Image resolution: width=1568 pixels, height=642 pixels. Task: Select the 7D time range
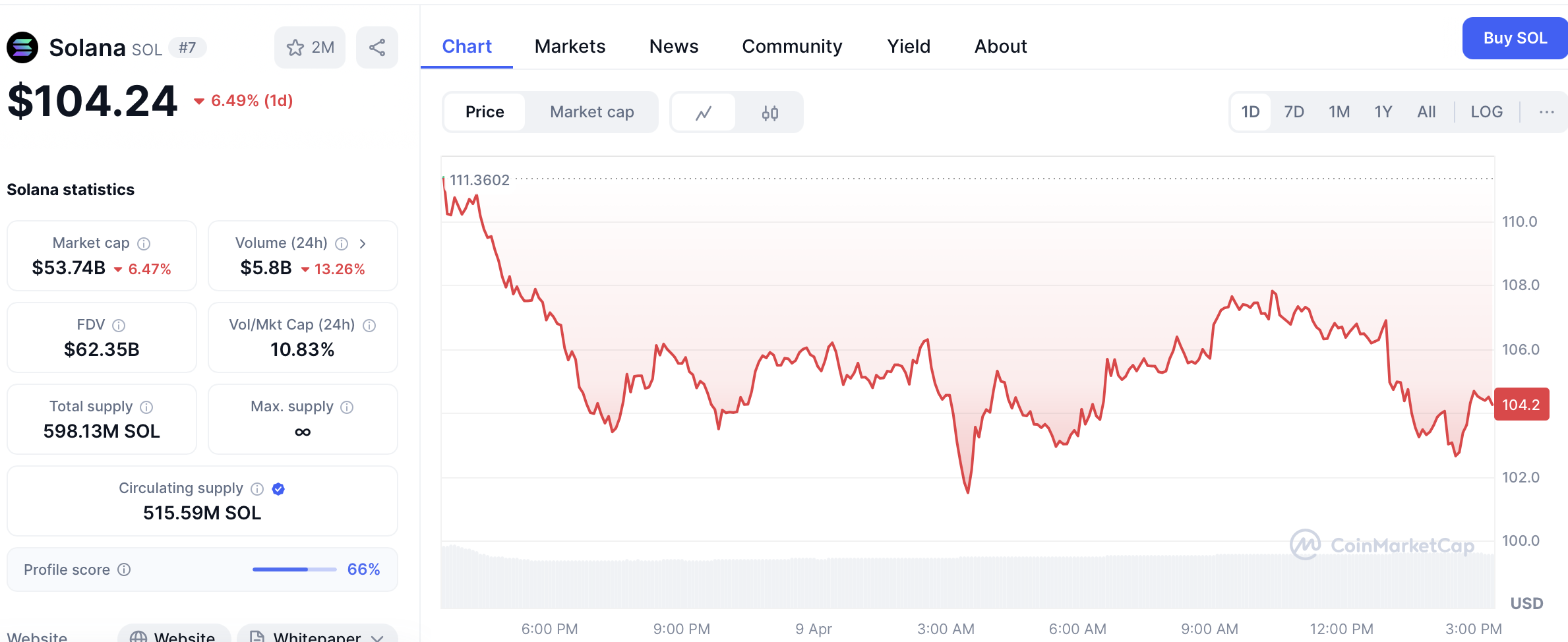pos(1294,112)
